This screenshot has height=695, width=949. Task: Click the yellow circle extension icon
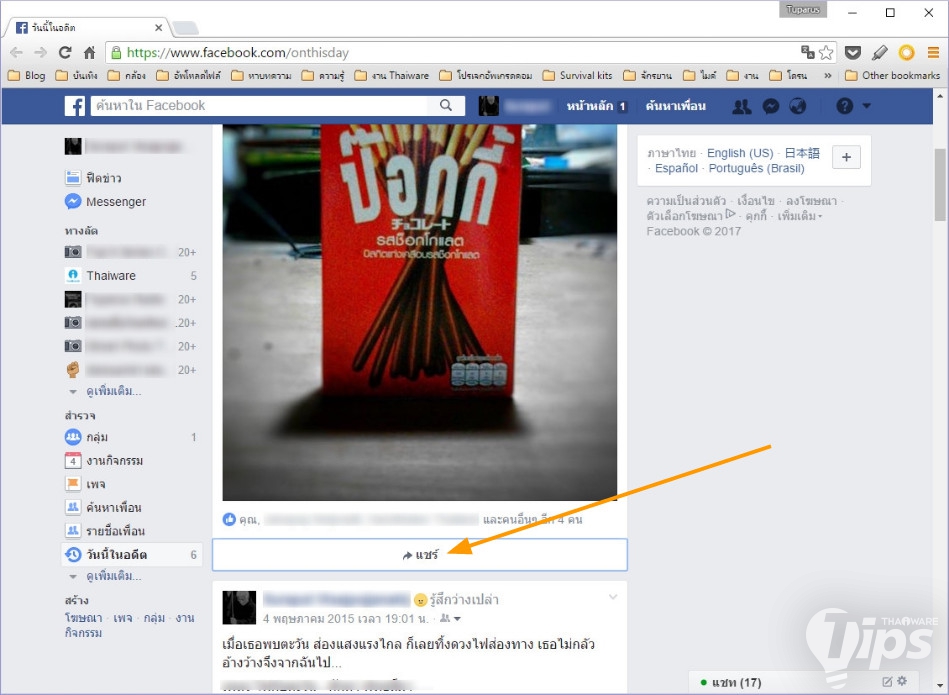pos(906,53)
